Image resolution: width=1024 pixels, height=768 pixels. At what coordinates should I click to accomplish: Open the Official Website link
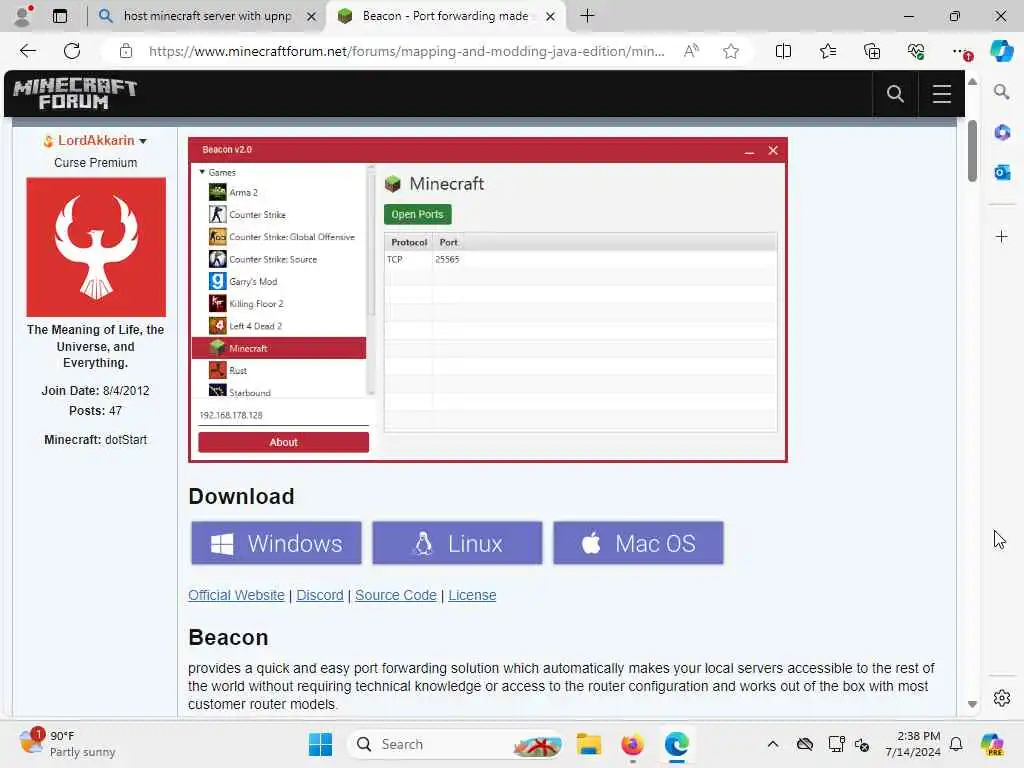click(236, 595)
